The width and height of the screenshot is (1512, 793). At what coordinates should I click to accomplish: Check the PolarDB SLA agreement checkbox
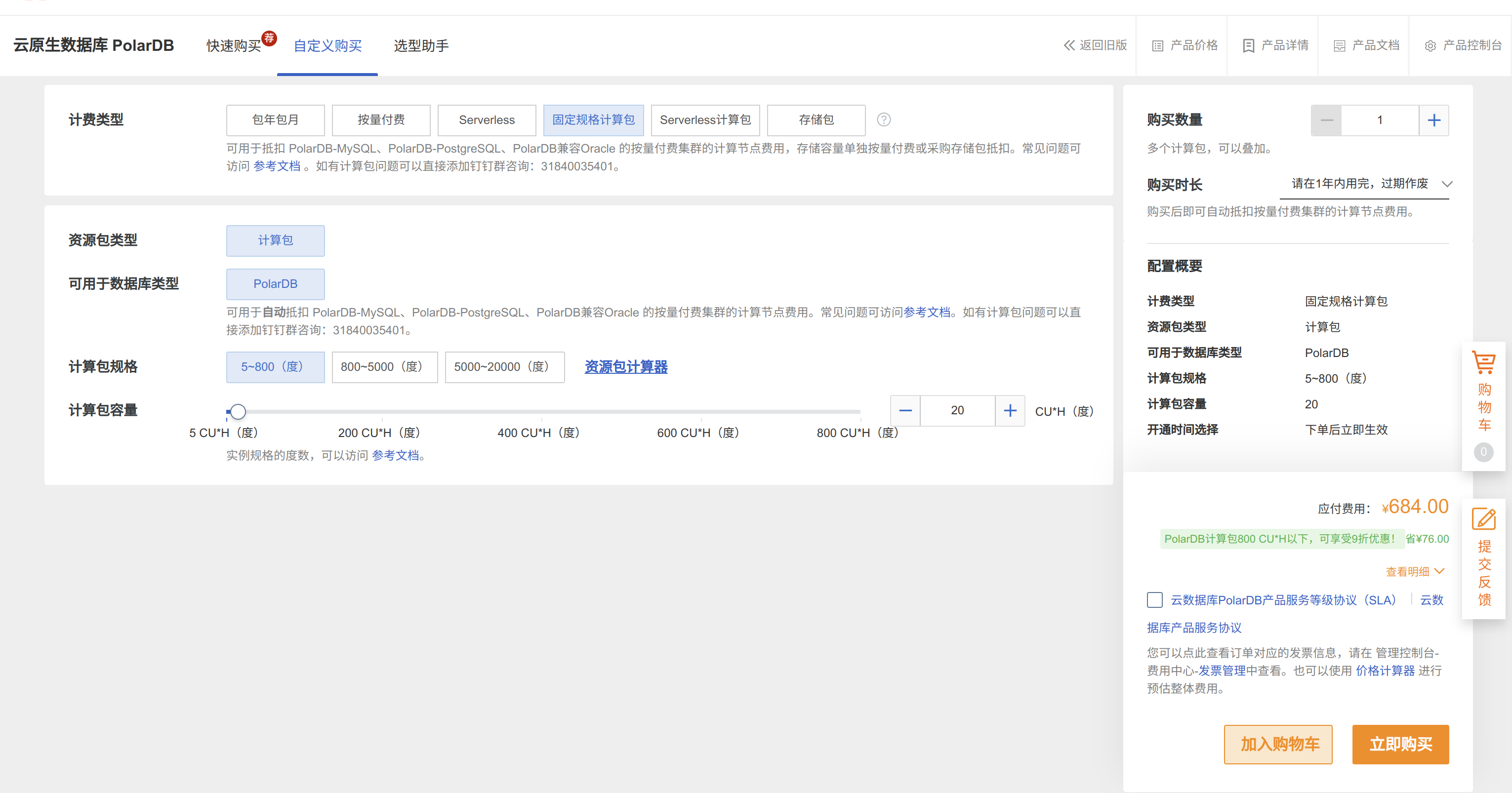pos(1154,599)
